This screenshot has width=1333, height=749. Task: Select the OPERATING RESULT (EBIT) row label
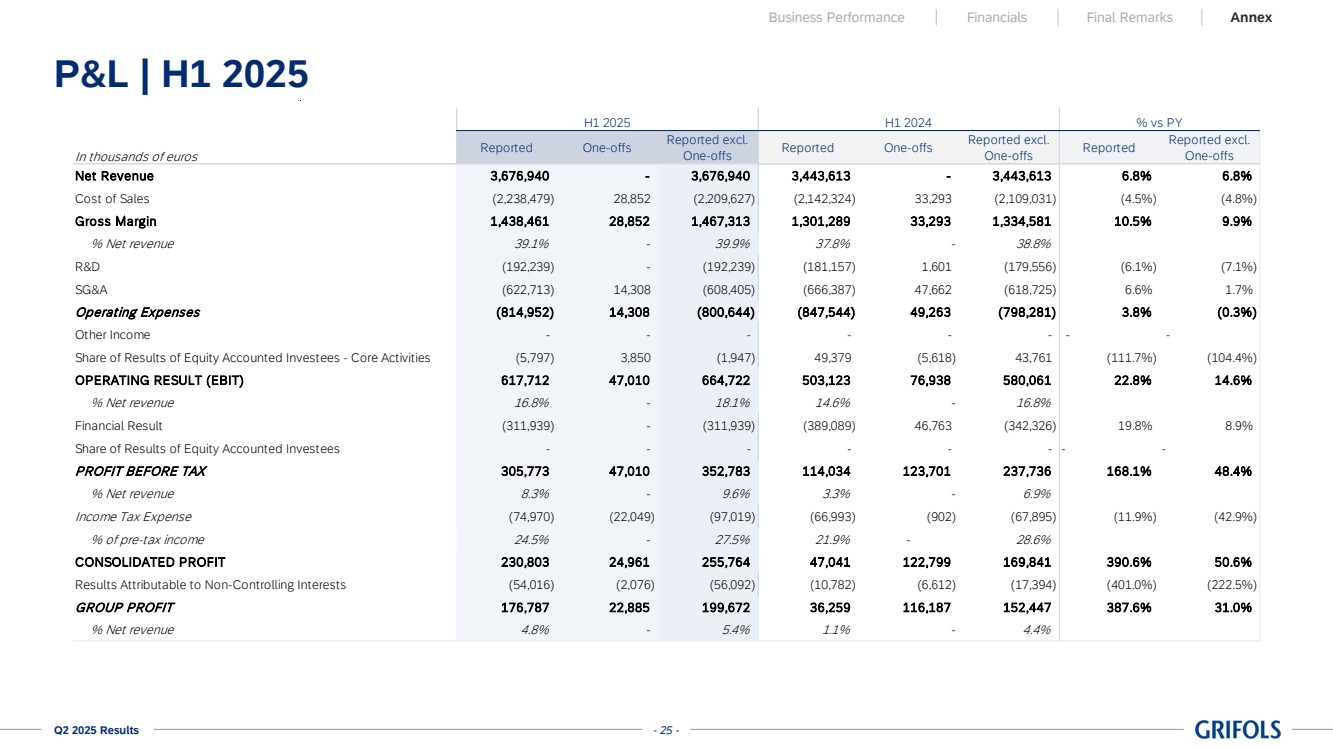(x=159, y=380)
